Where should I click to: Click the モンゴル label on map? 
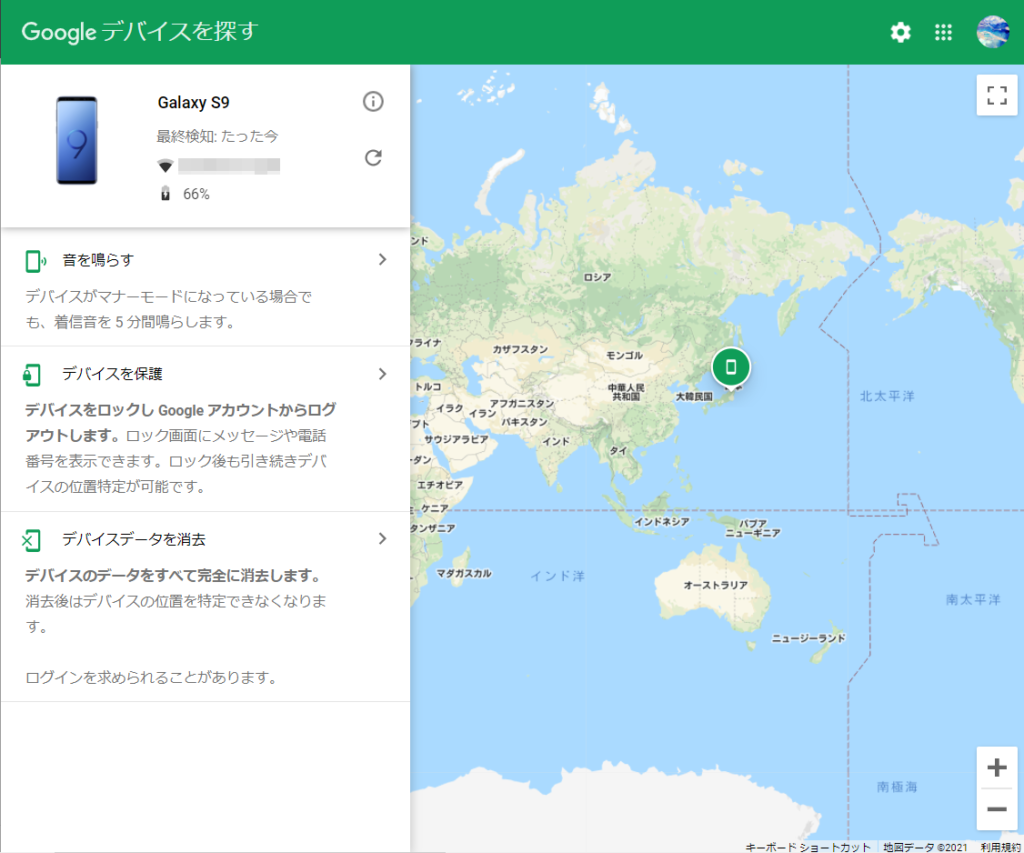point(624,355)
